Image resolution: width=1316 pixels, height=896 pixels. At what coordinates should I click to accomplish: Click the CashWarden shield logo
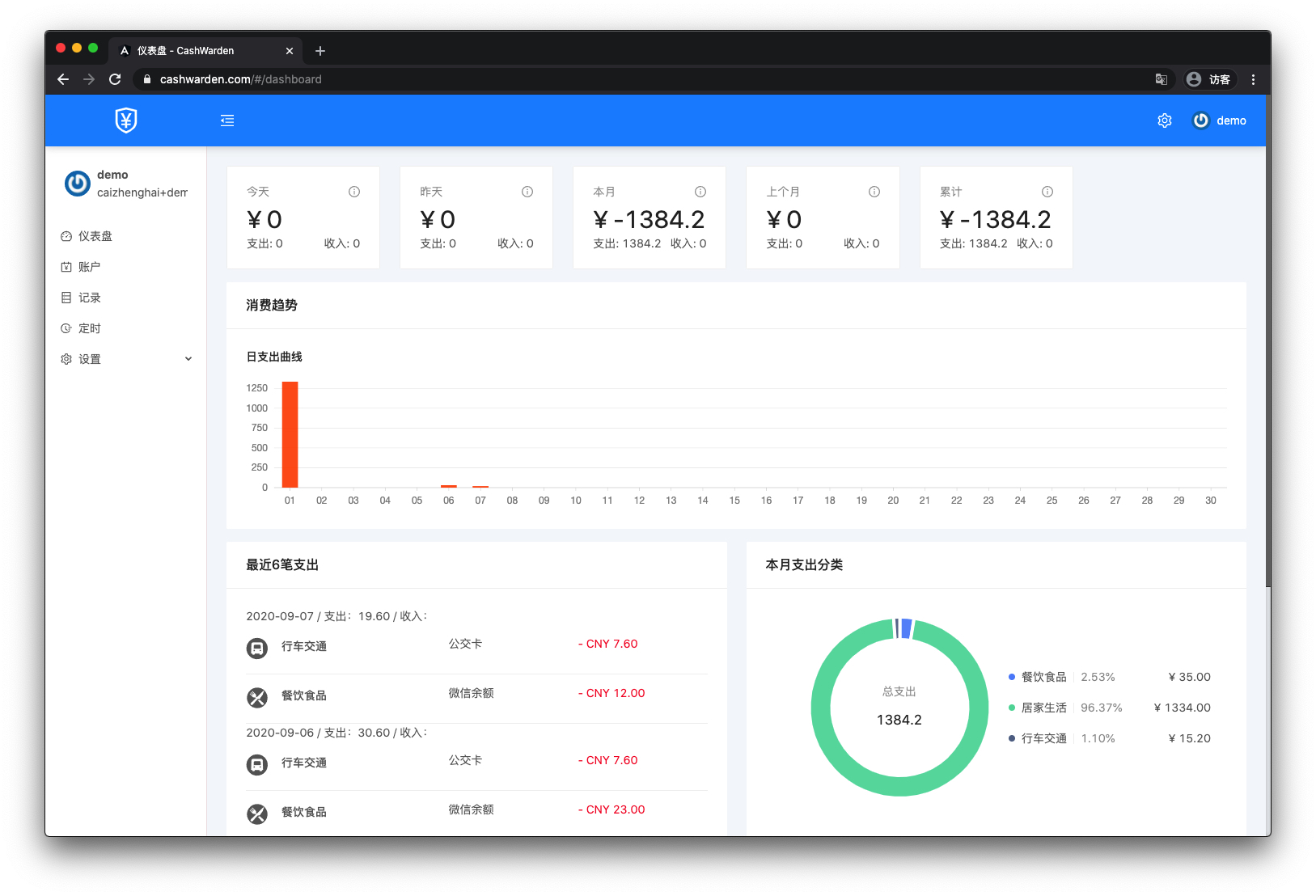click(x=126, y=120)
